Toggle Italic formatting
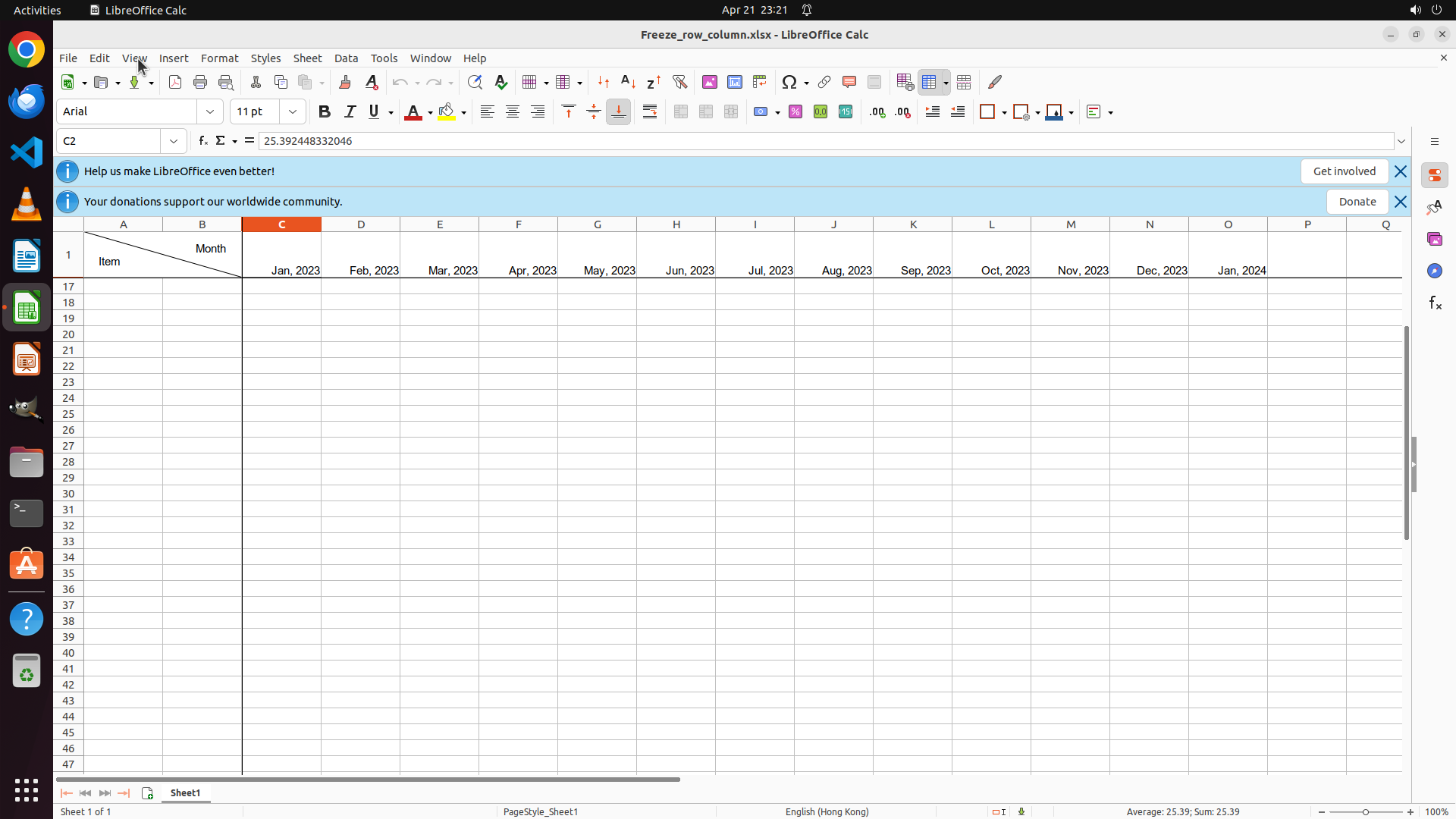 (x=350, y=112)
